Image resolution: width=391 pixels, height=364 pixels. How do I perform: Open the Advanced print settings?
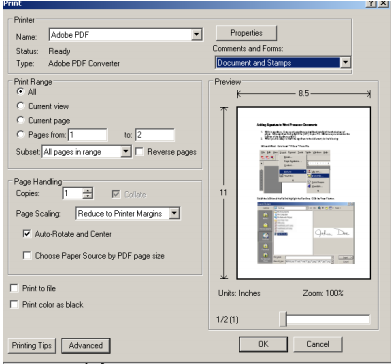click(x=86, y=346)
